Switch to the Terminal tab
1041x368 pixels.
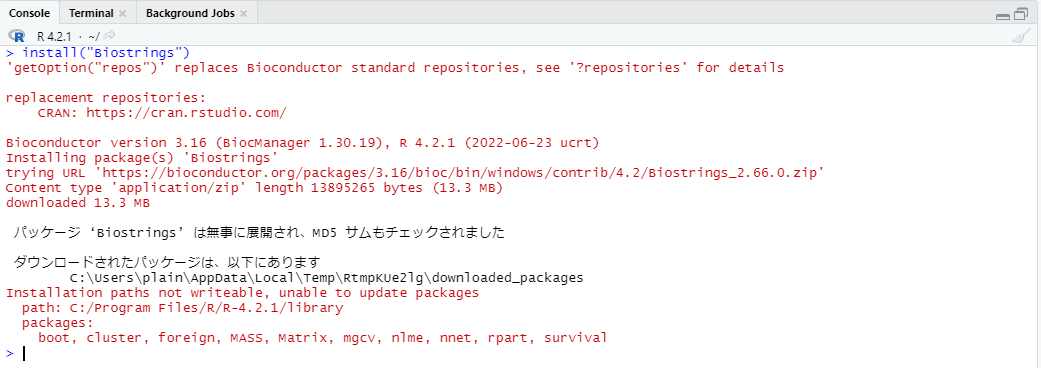coord(91,13)
